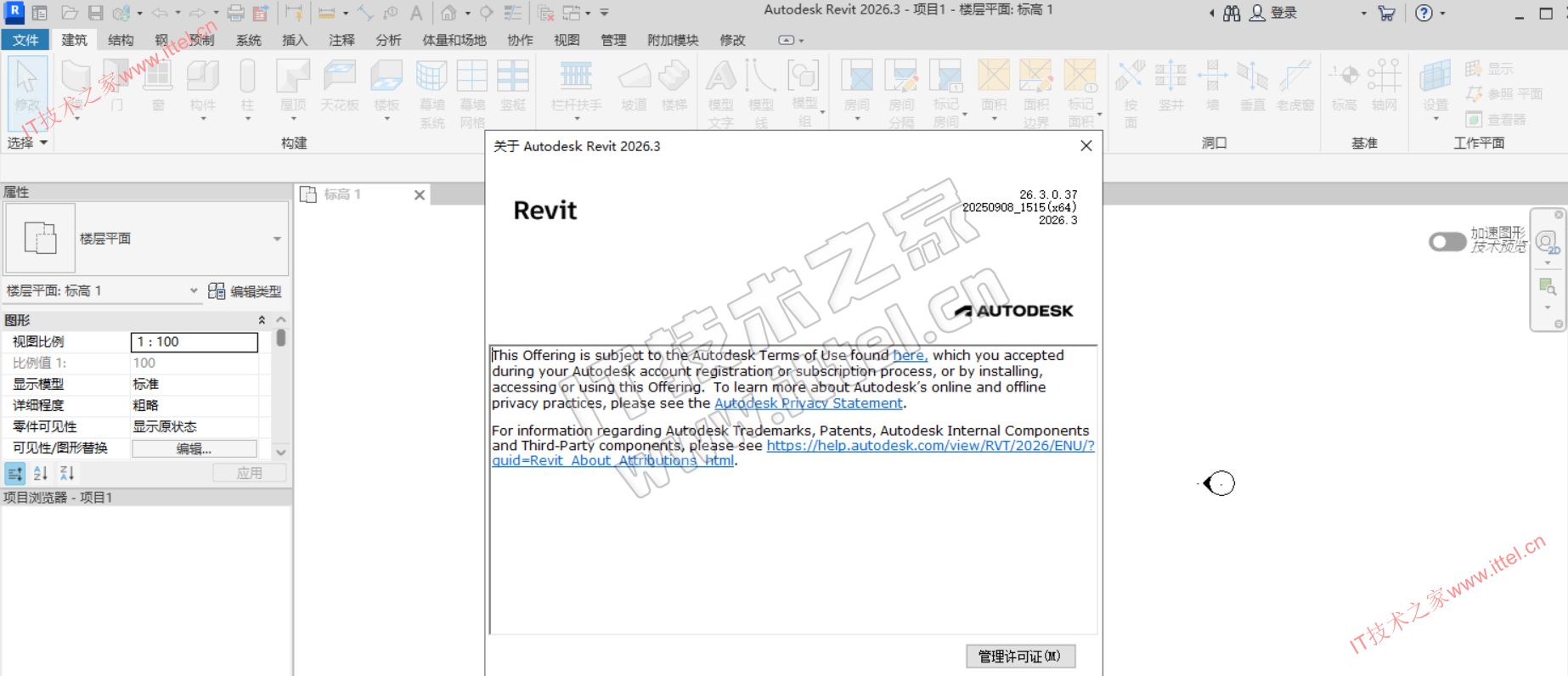The image size is (1568, 676).
Task: Click the Properties panel vertical scrollbar
Action: point(280,338)
